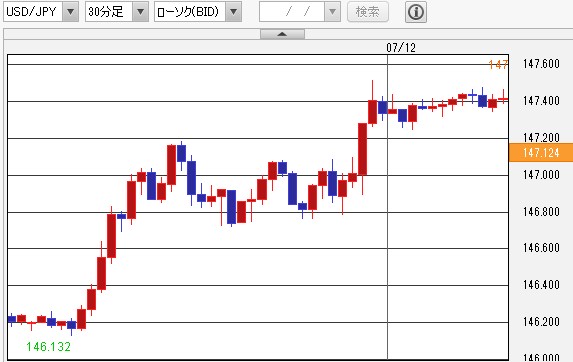Open the ローソク(BID) chart type dropdown arrow
The height and width of the screenshot is (362, 573).
pyautogui.click(x=234, y=12)
